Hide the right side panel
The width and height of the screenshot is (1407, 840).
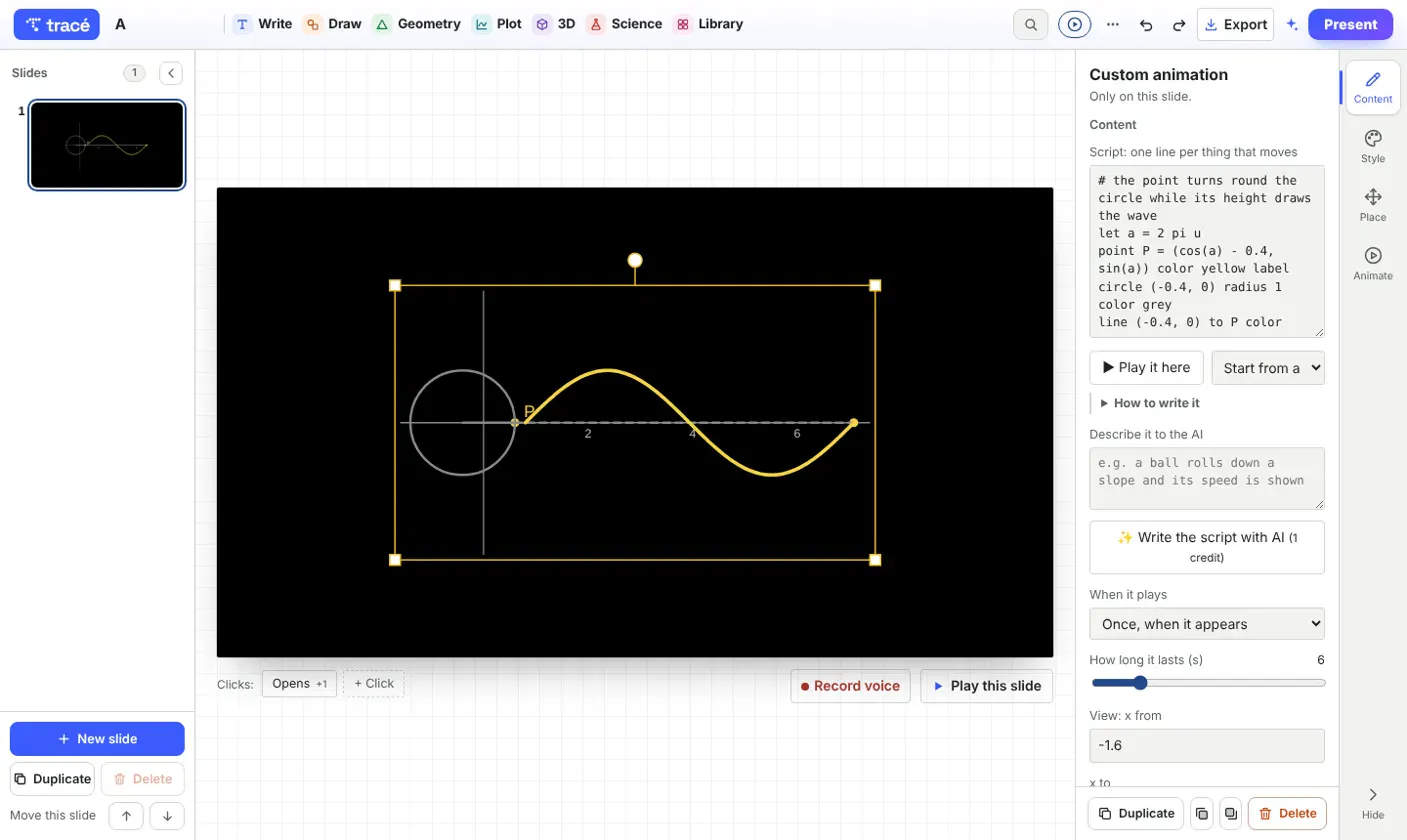1373,802
